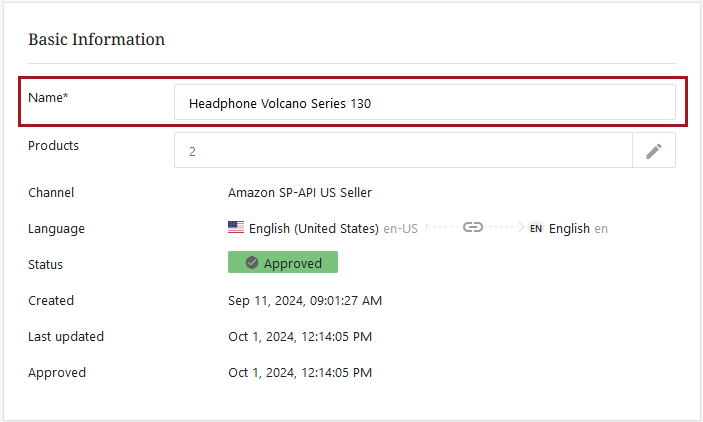703x422 pixels.
Task: Click the target language English en
Action: pyautogui.click(x=578, y=228)
